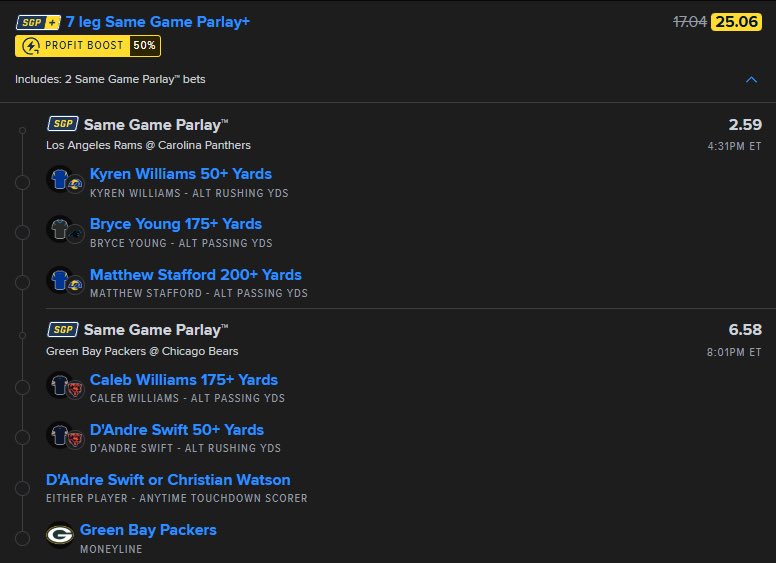Click the SGP badge for Rams at Panthers

pyautogui.click(x=62, y=124)
